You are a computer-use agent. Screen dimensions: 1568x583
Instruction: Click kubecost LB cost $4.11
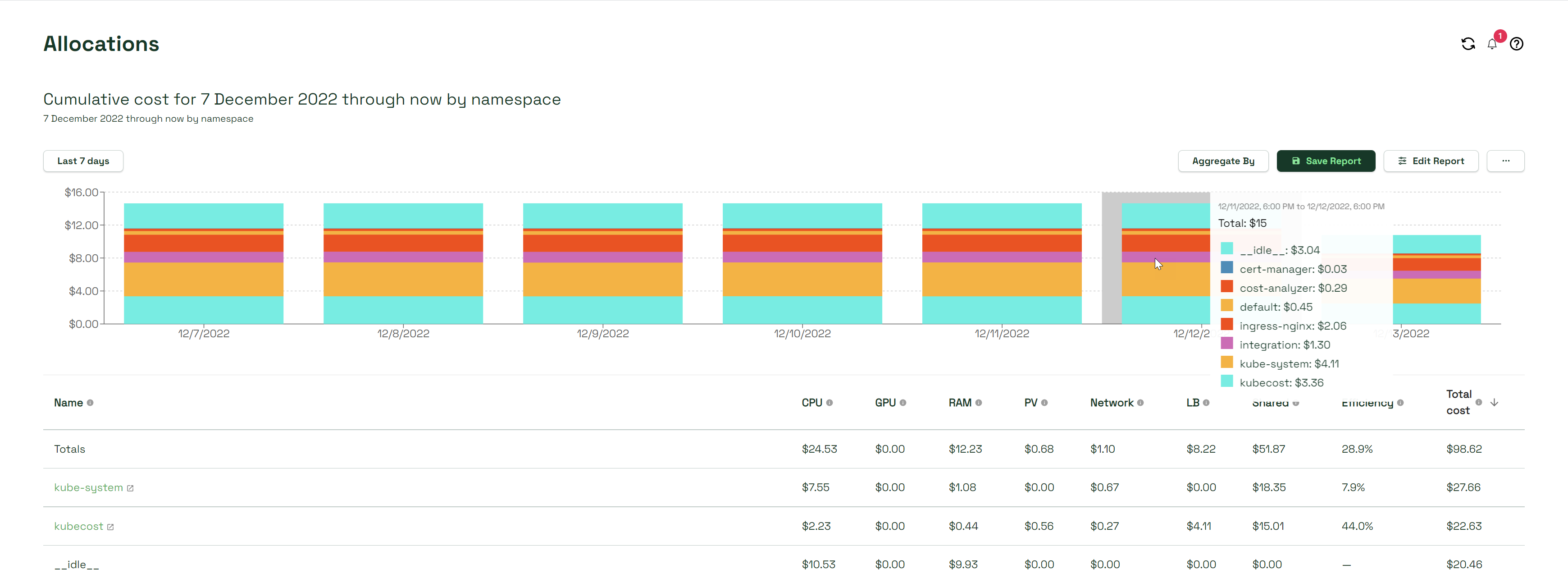coord(1199,526)
